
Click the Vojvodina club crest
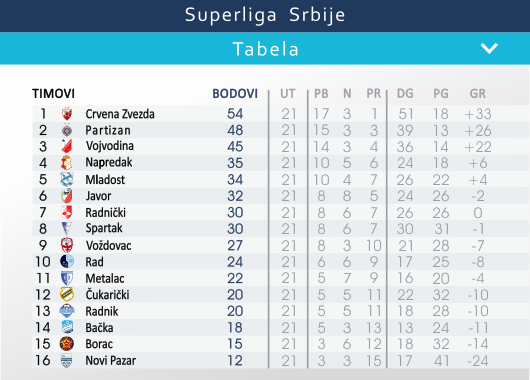(67, 146)
